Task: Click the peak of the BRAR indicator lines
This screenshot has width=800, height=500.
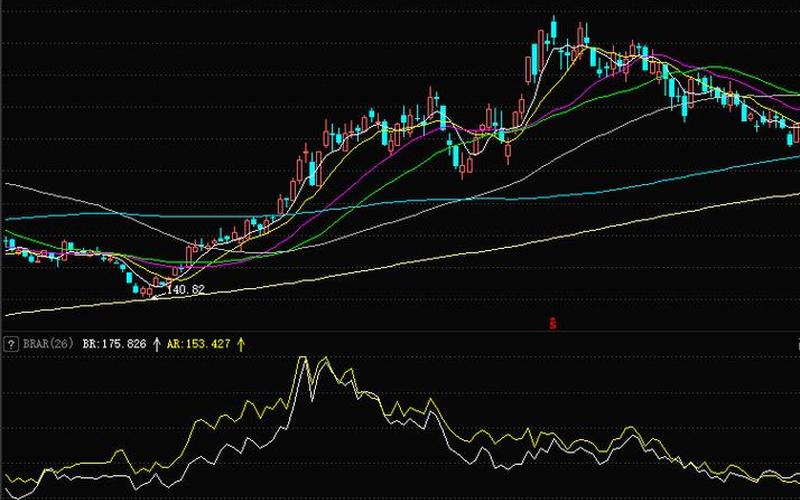Action: pos(302,360)
